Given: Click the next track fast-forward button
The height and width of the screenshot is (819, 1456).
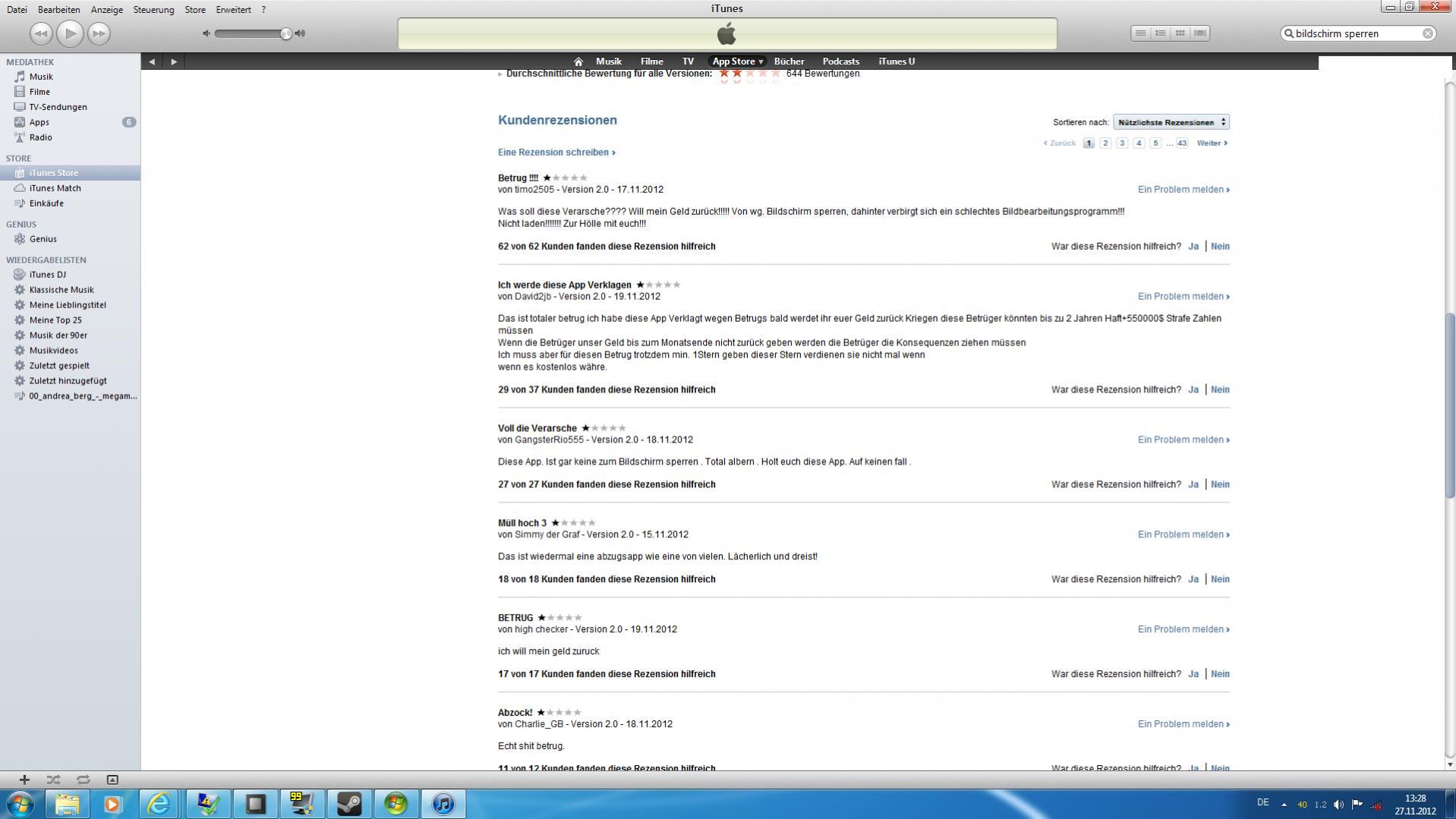Looking at the screenshot, I should 99,33.
